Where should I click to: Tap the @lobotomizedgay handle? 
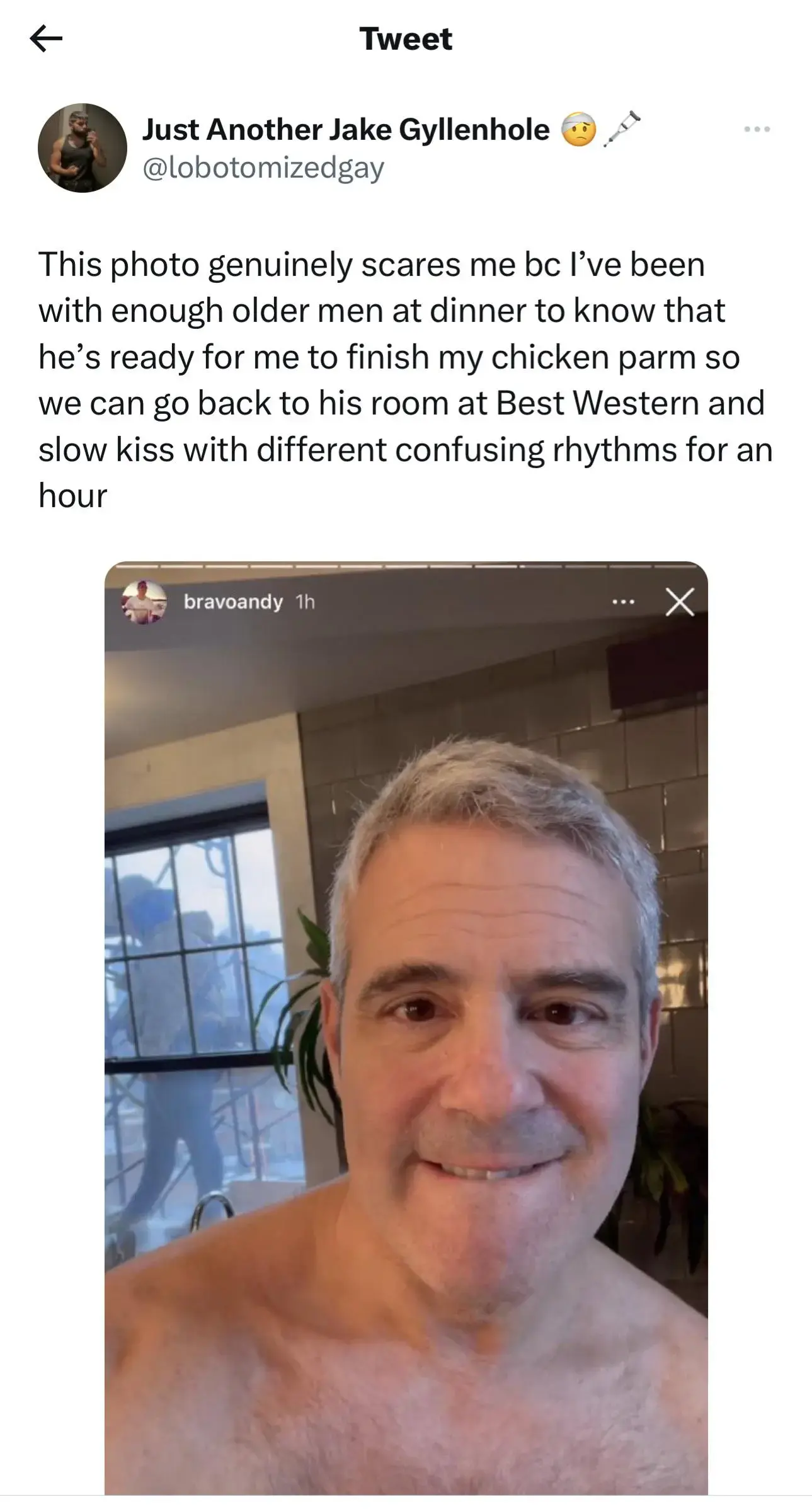click(x=263, y=168)
